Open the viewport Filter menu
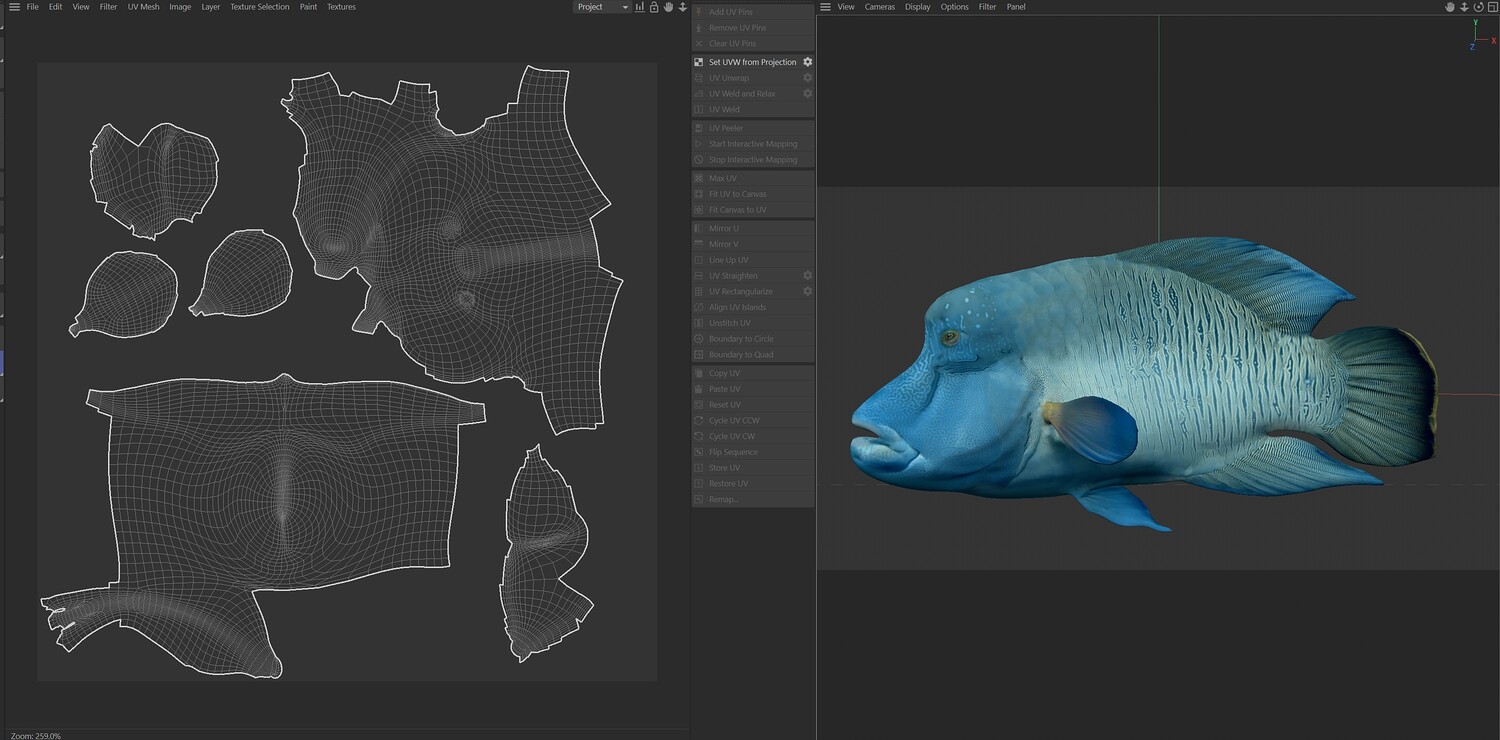The height and width of the screenshot is (740, 1500). [987, 7]
